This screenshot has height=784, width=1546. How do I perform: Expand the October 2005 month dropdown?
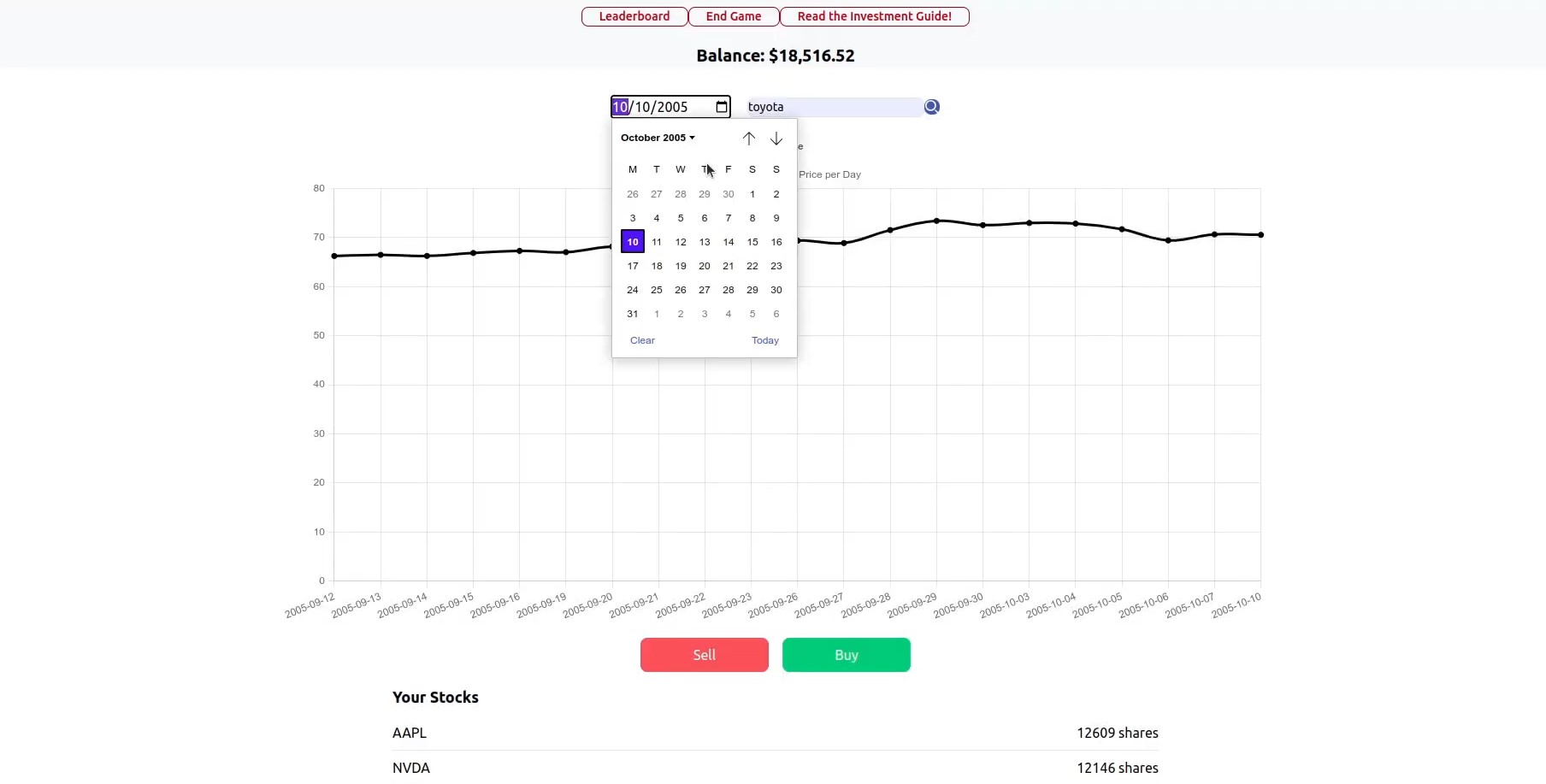click(x=658, y=138)
